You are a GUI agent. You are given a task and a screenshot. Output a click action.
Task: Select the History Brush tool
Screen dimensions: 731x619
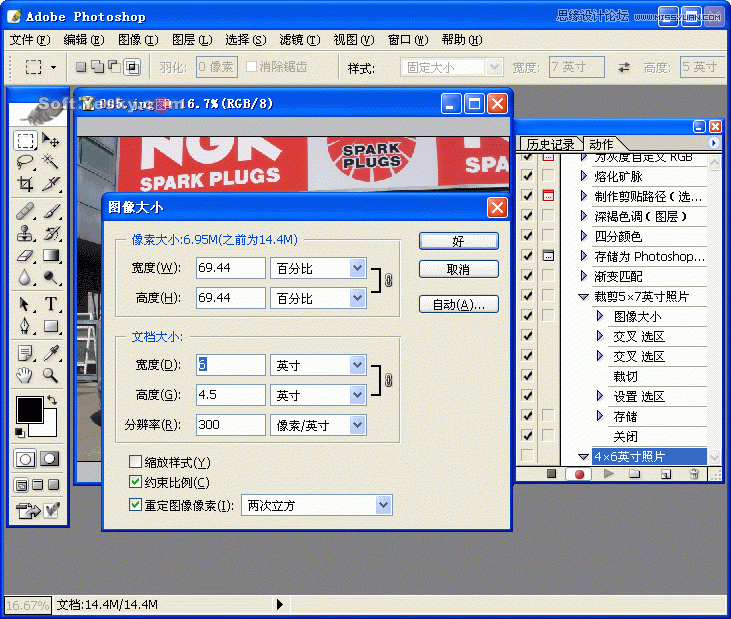50,233
